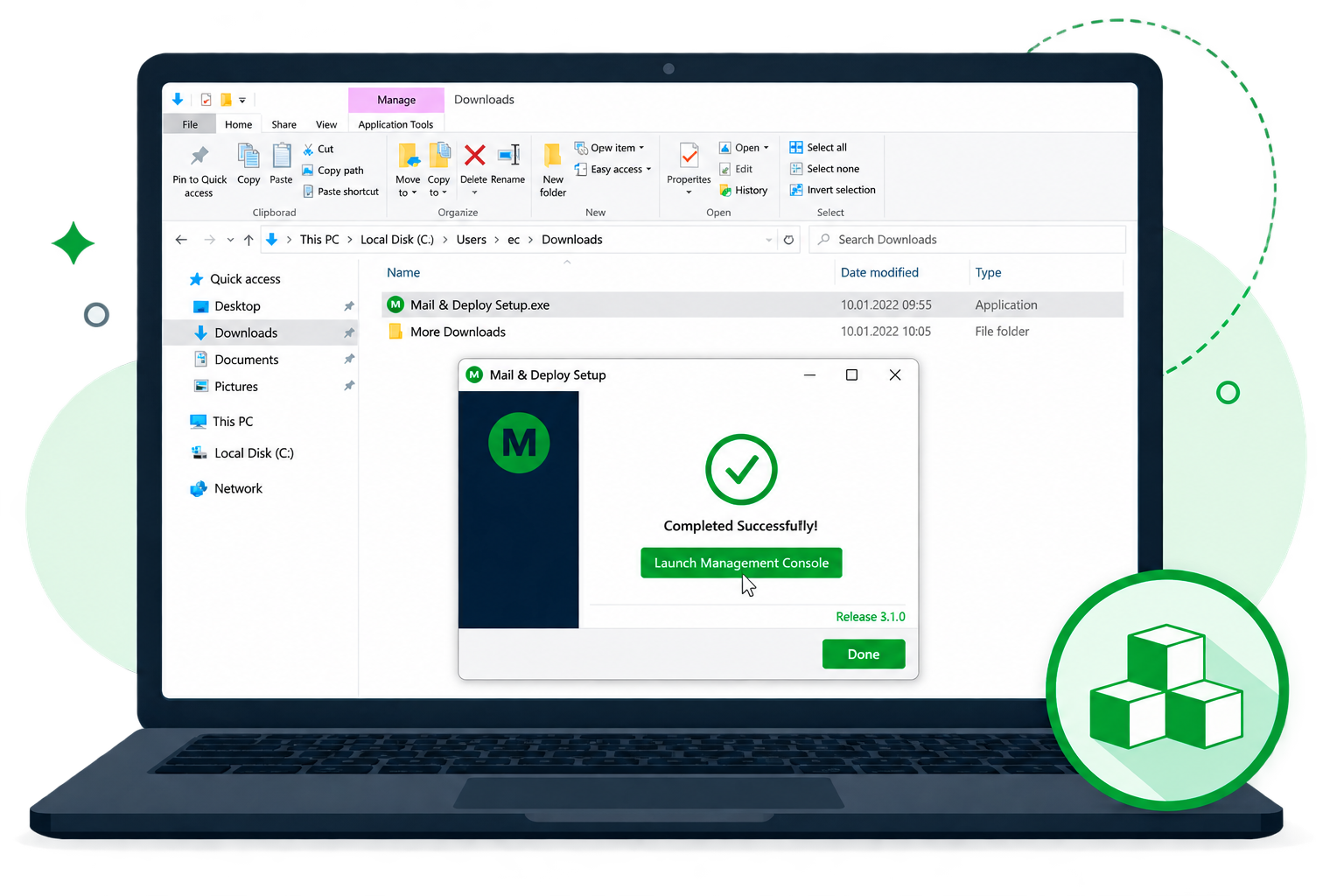This screenshot has width=1344, height=896.
Task: Click the Done button
Action: [x=864, y=654]
